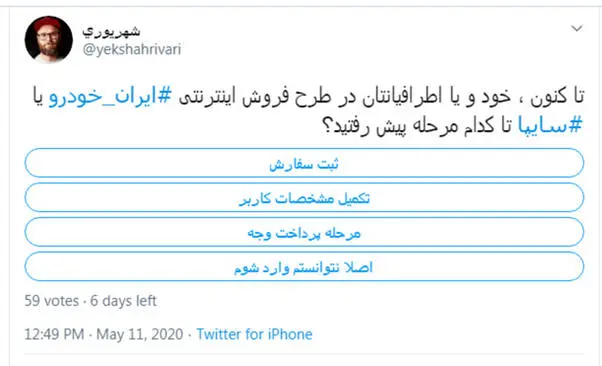Click the 59 votes count
The height and width of the screenshot is (366, 602).
pos(51,301)
